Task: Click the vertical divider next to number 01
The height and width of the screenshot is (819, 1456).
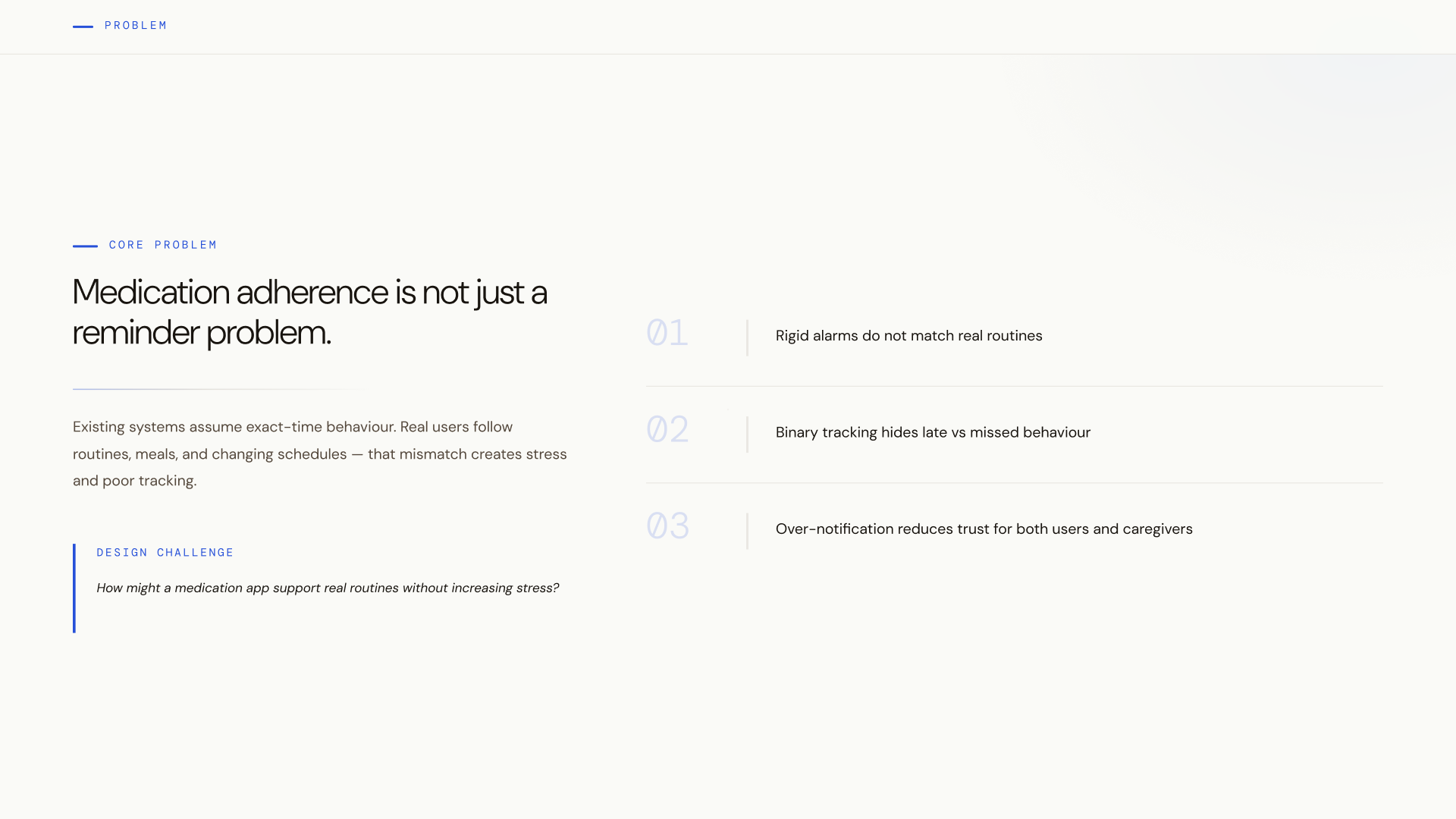Action: point(747,337)
